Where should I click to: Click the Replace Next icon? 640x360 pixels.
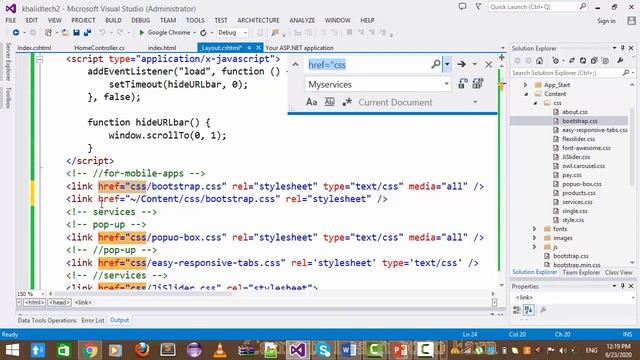(x=463, y=84)
